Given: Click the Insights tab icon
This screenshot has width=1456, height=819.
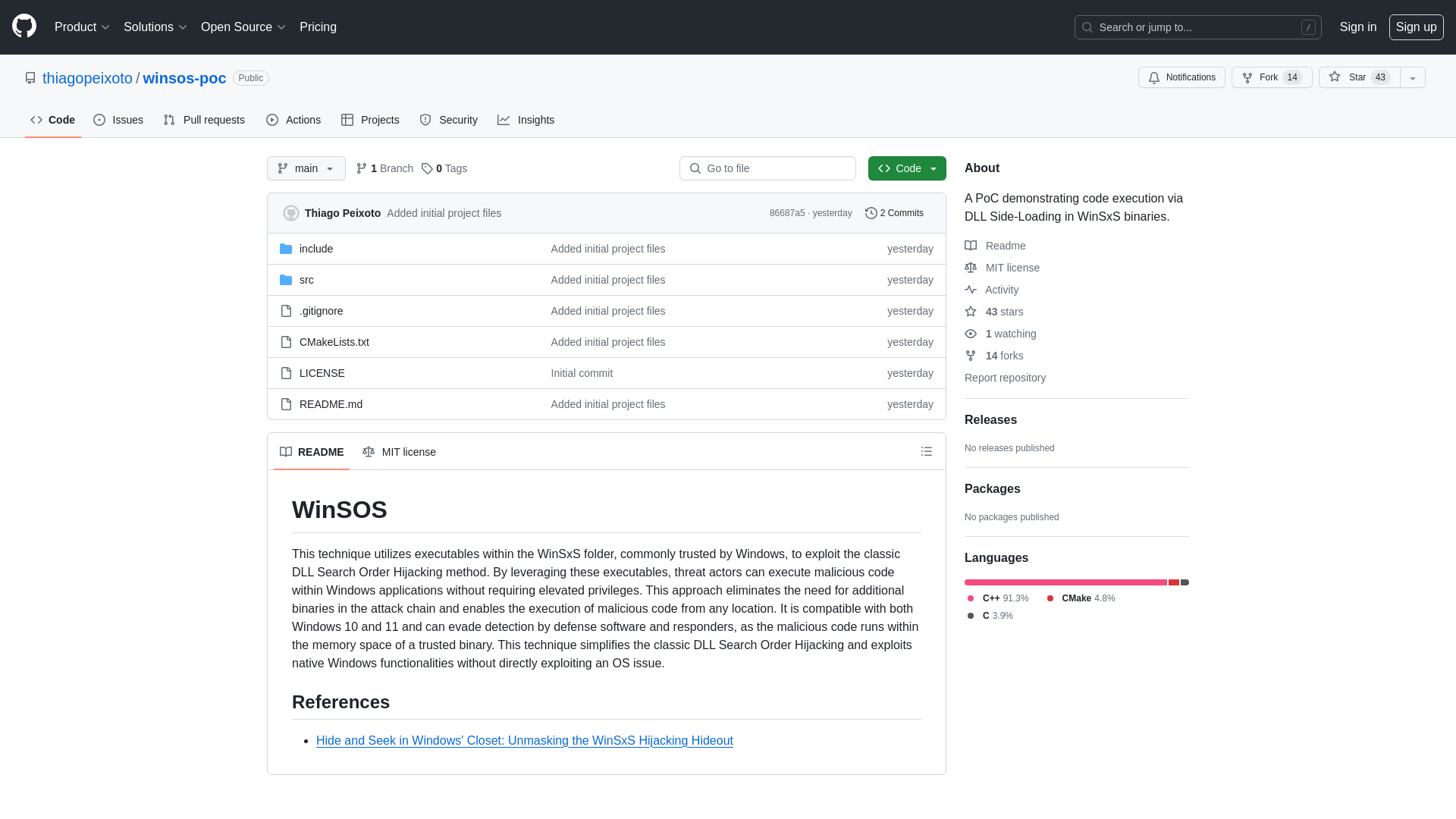Looking at the screenshot, I should tap(504, 120).
